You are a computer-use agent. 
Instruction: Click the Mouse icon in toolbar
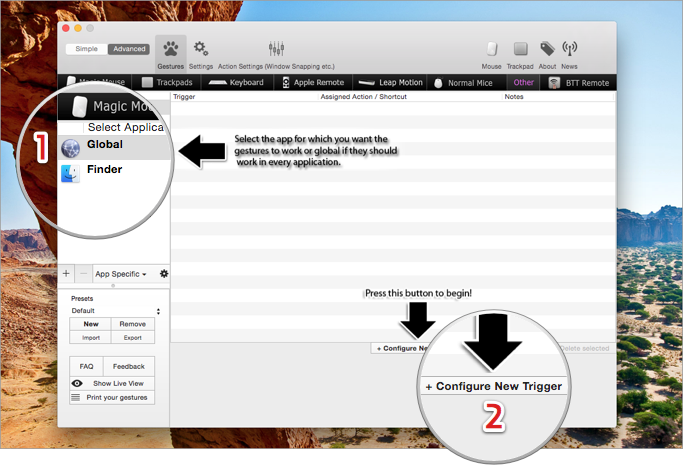pos(492,49)
